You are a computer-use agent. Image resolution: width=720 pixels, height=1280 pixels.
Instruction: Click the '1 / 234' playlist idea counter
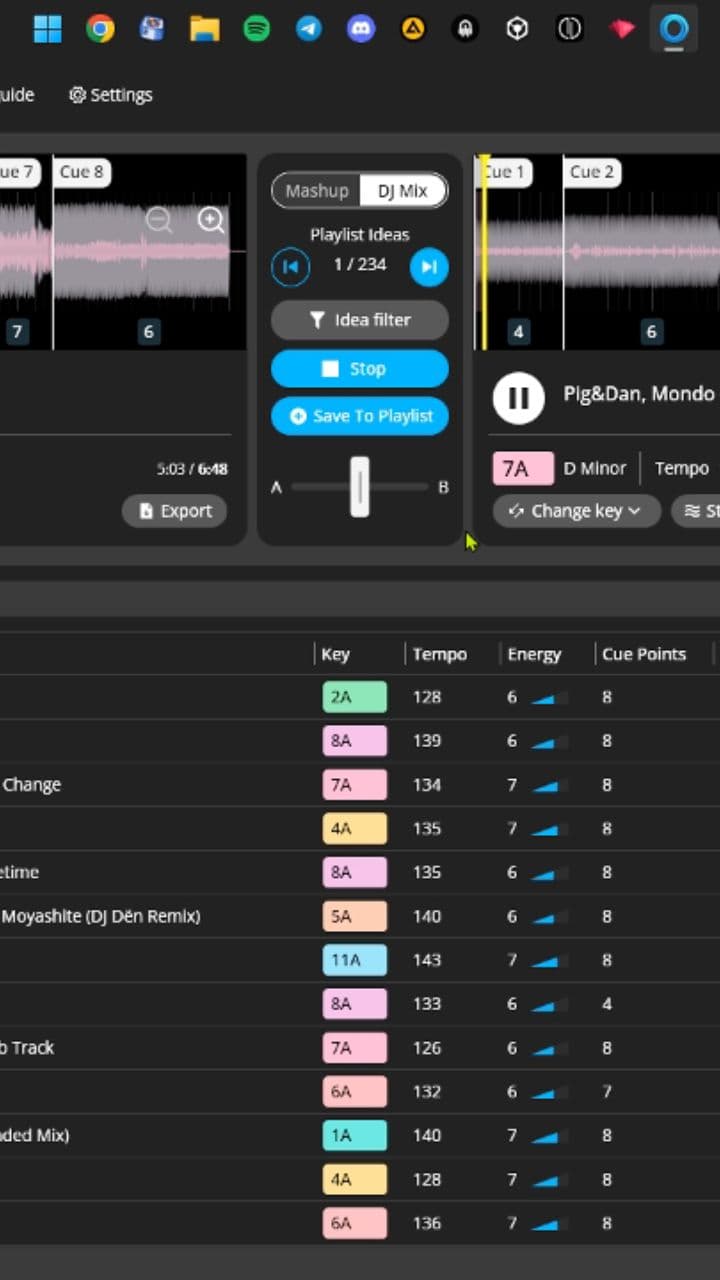360,265
